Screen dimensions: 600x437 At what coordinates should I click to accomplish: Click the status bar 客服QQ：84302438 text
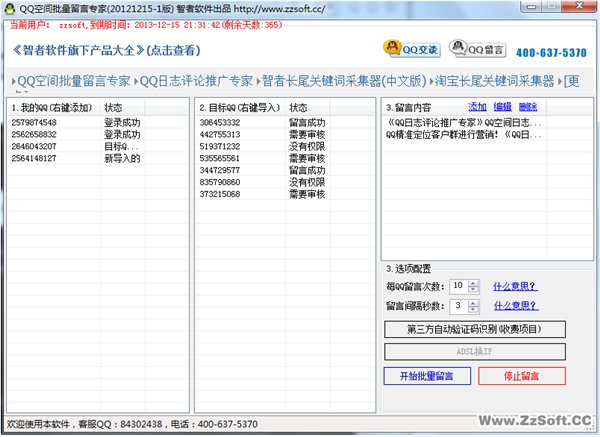(120, 424)
